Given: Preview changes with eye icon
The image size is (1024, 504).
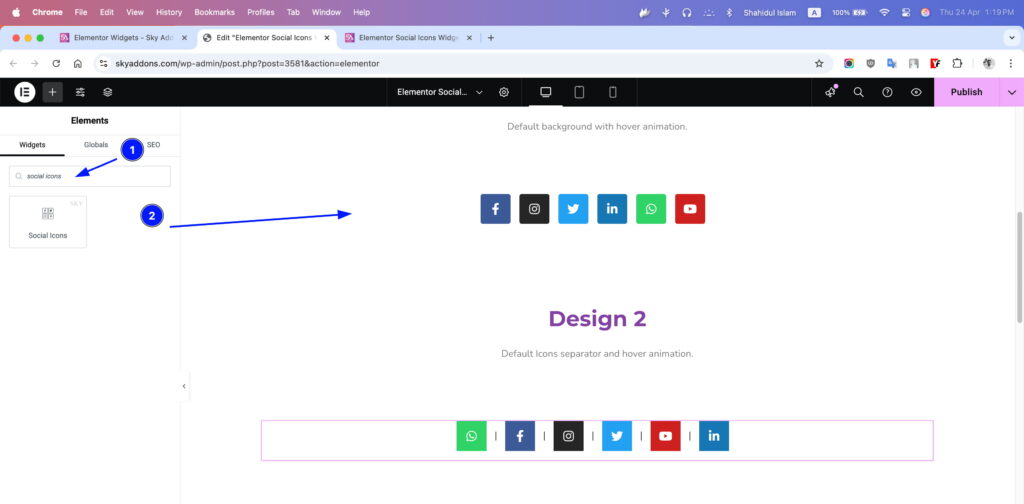Looking at the screenshot, I should coord(916,92).
